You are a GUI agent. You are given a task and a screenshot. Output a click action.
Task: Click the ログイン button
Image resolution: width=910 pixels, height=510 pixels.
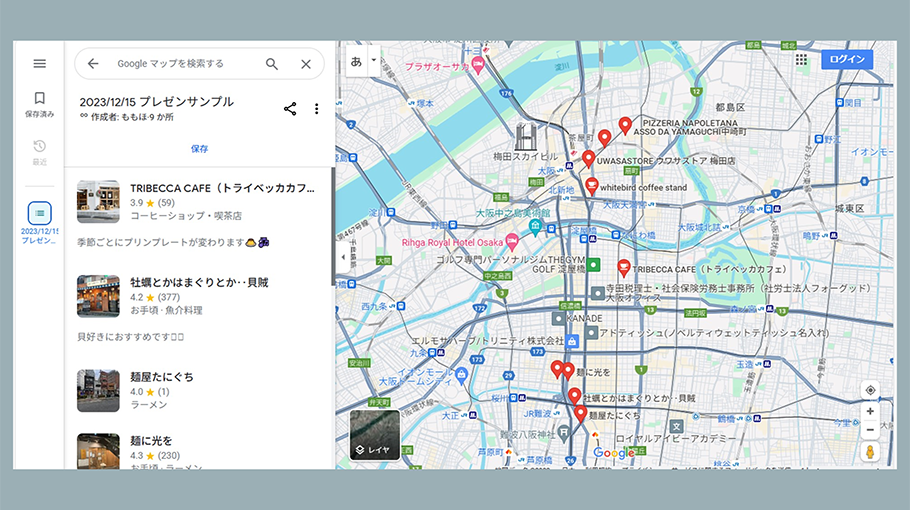click(x=847, y=59)
